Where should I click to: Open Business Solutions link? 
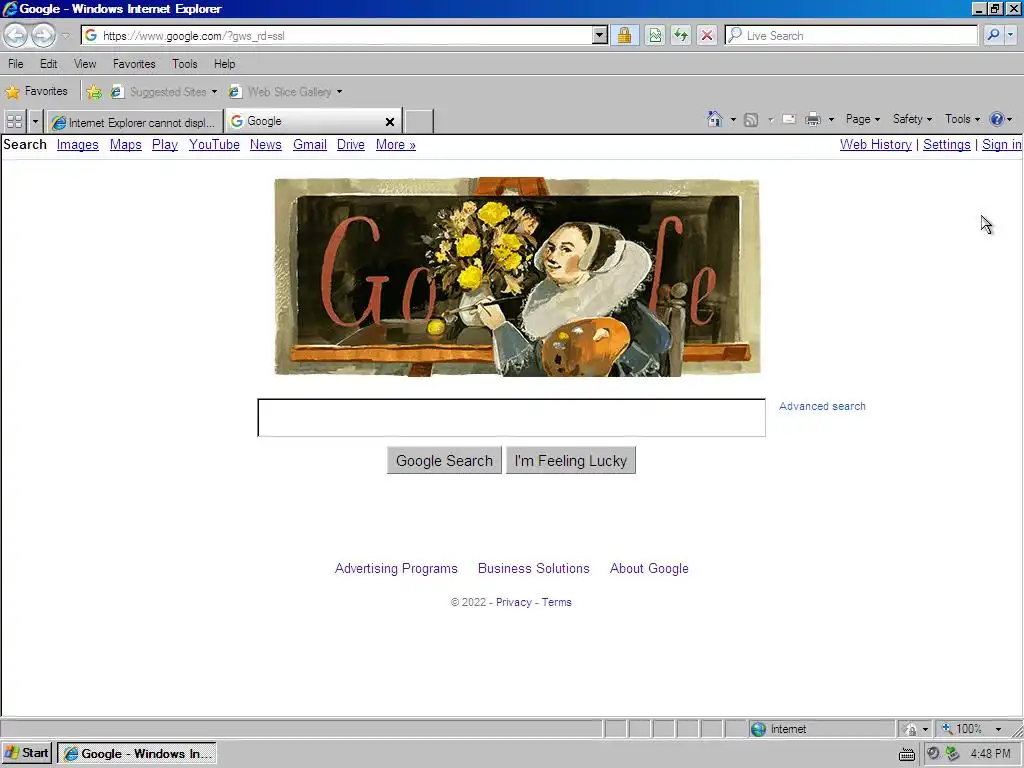(534, 569)
